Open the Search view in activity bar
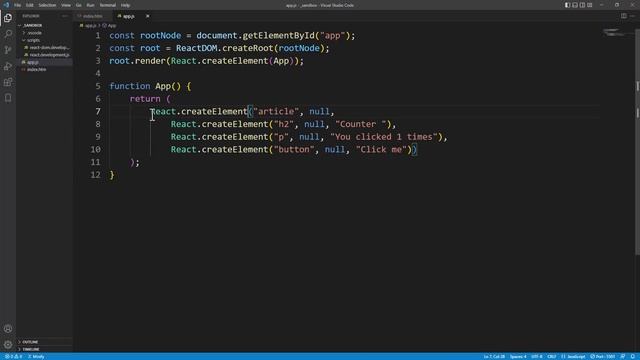Viewport: 640px width, 360px height. pos(8,34)
